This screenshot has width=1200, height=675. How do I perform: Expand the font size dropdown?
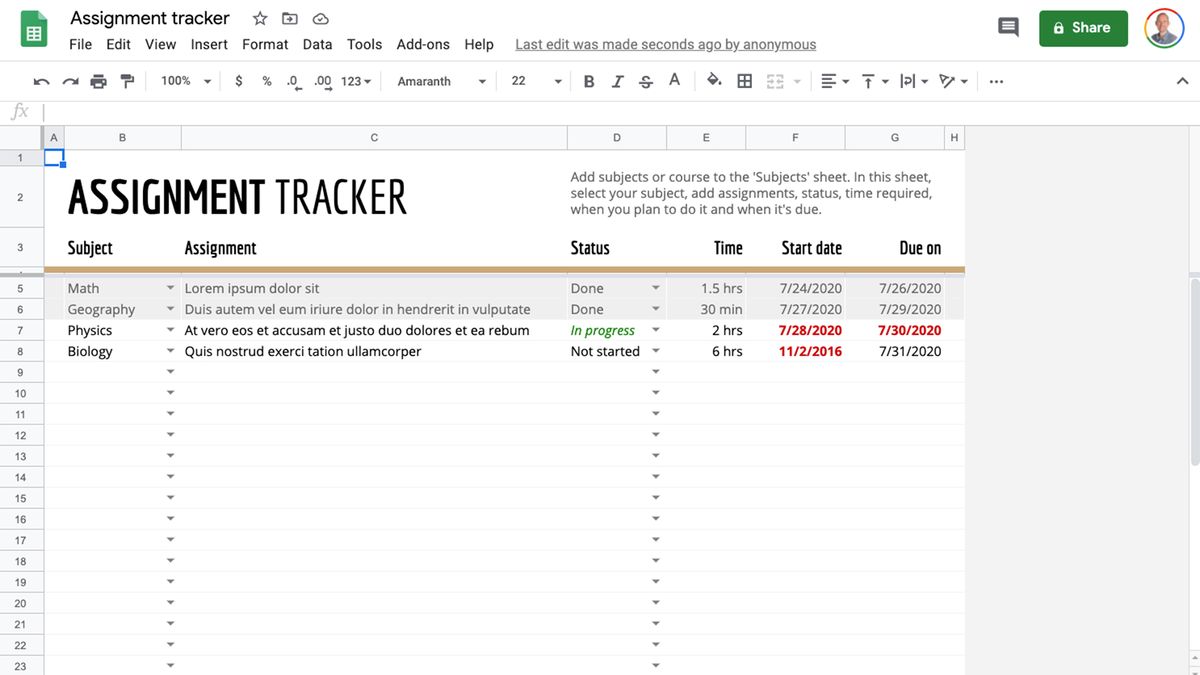tap(556, 80)
